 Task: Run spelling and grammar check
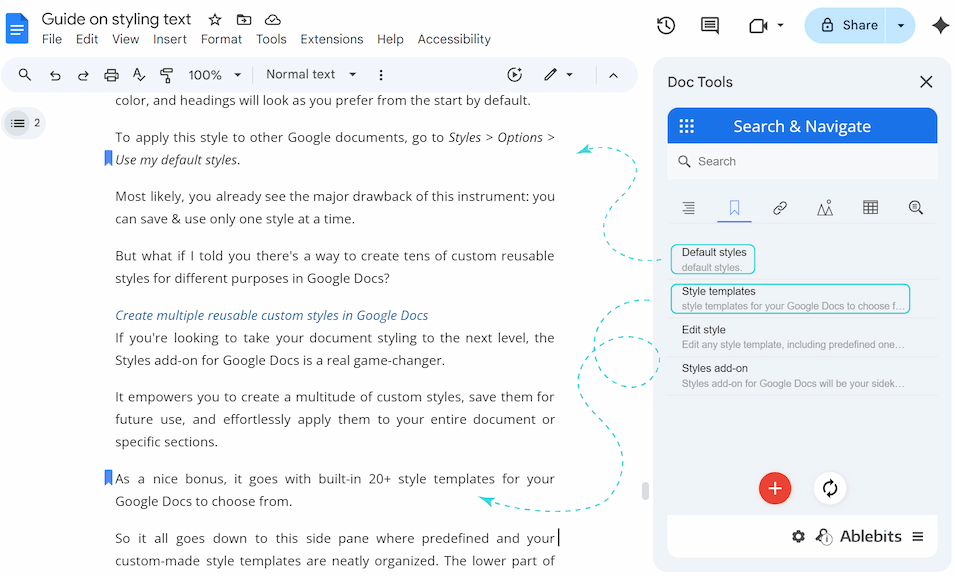click(x=139, y=75)
